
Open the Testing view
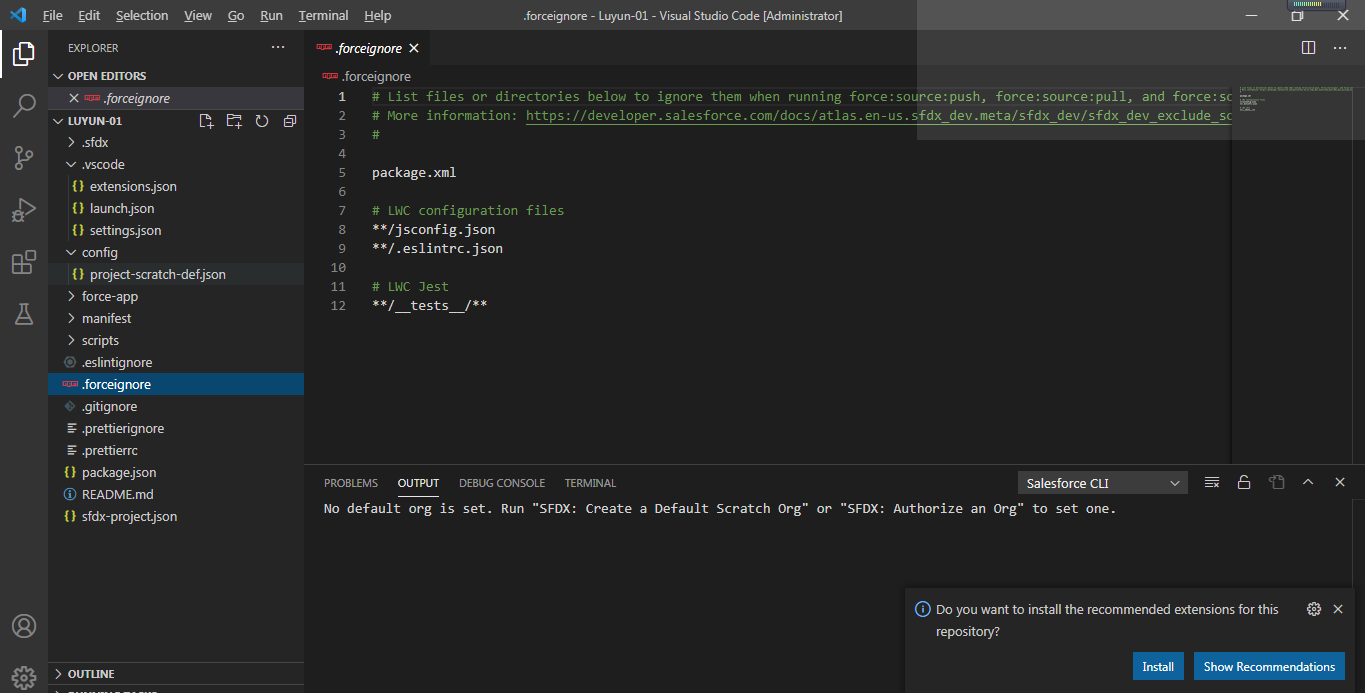pos(22,313)
